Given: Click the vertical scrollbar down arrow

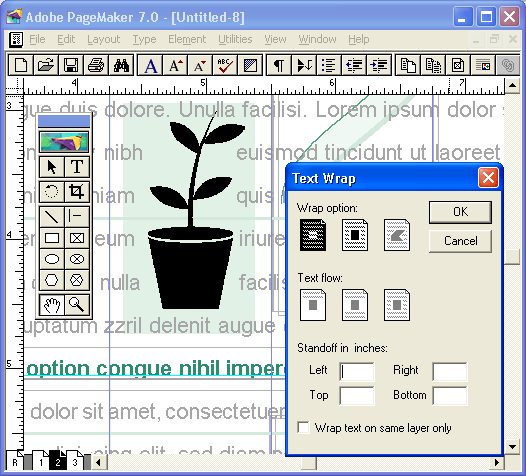Looking at the screenshot, I should (x=512, y=447).
